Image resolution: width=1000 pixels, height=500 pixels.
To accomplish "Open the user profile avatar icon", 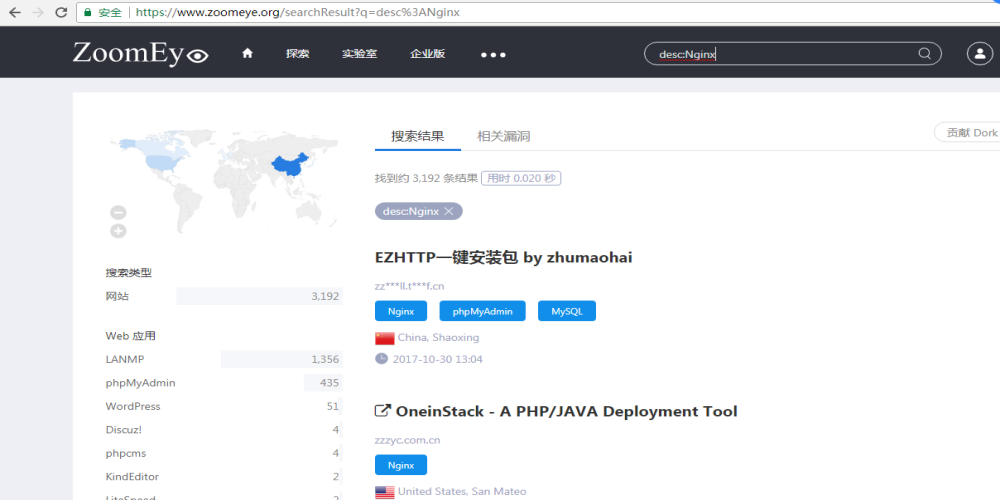I will point(980,54).
